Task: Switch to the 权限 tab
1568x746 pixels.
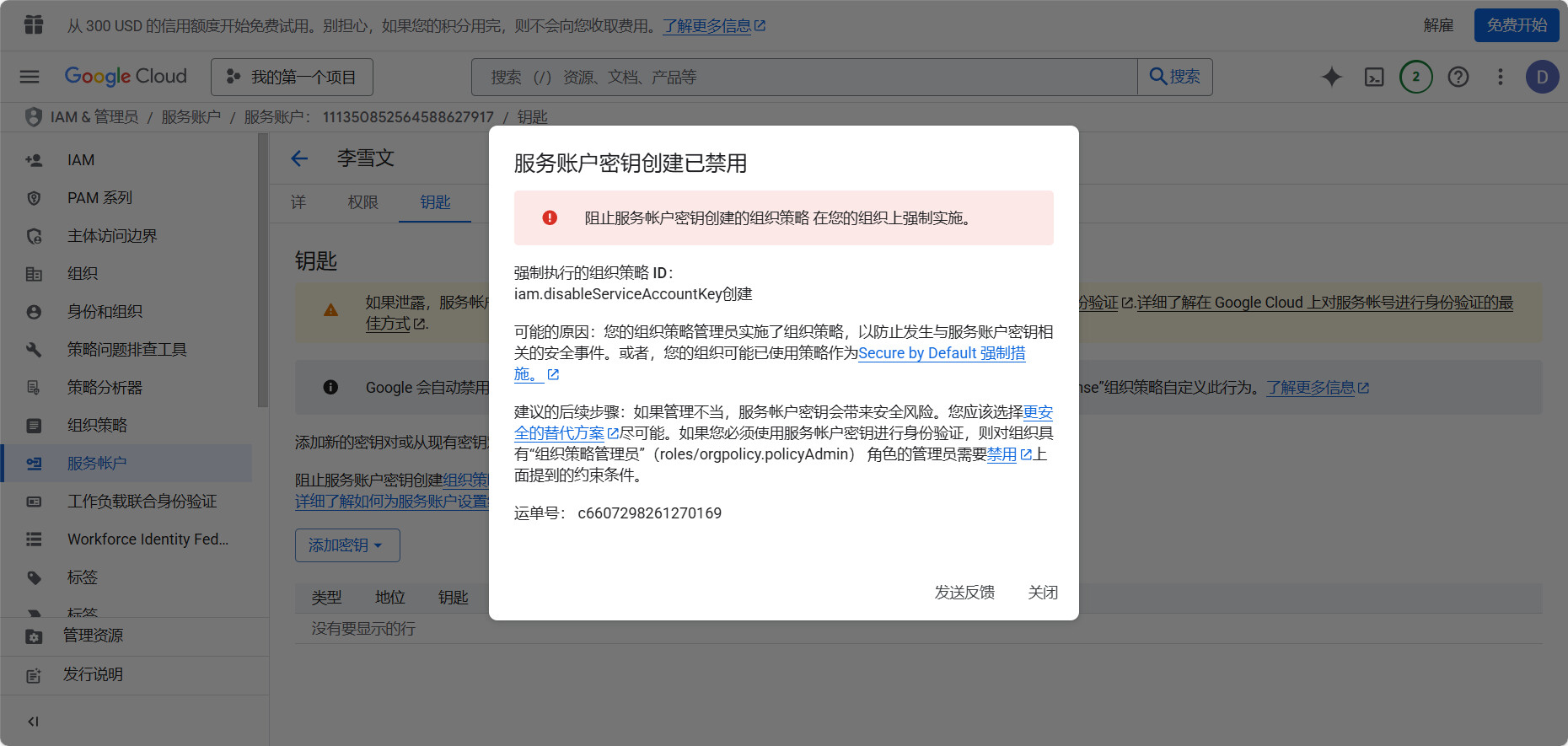Action: (x=362, y=202)
